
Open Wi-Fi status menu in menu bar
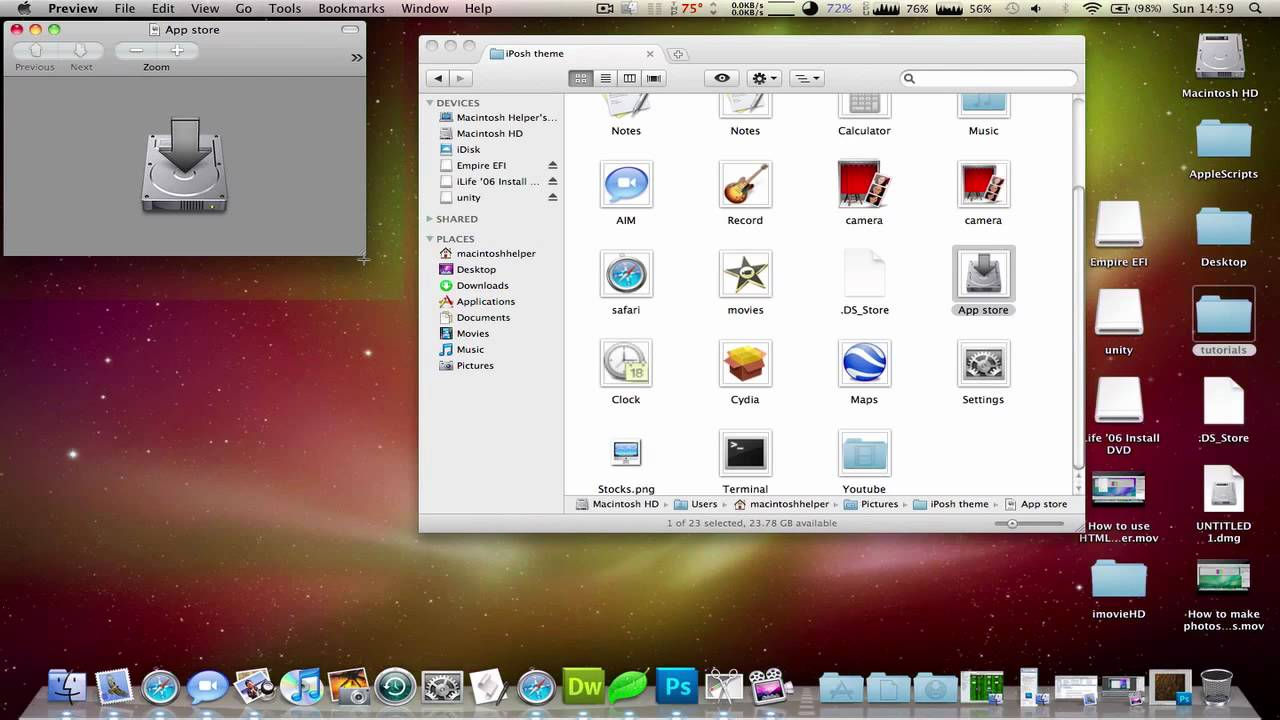coord(1091,8)
